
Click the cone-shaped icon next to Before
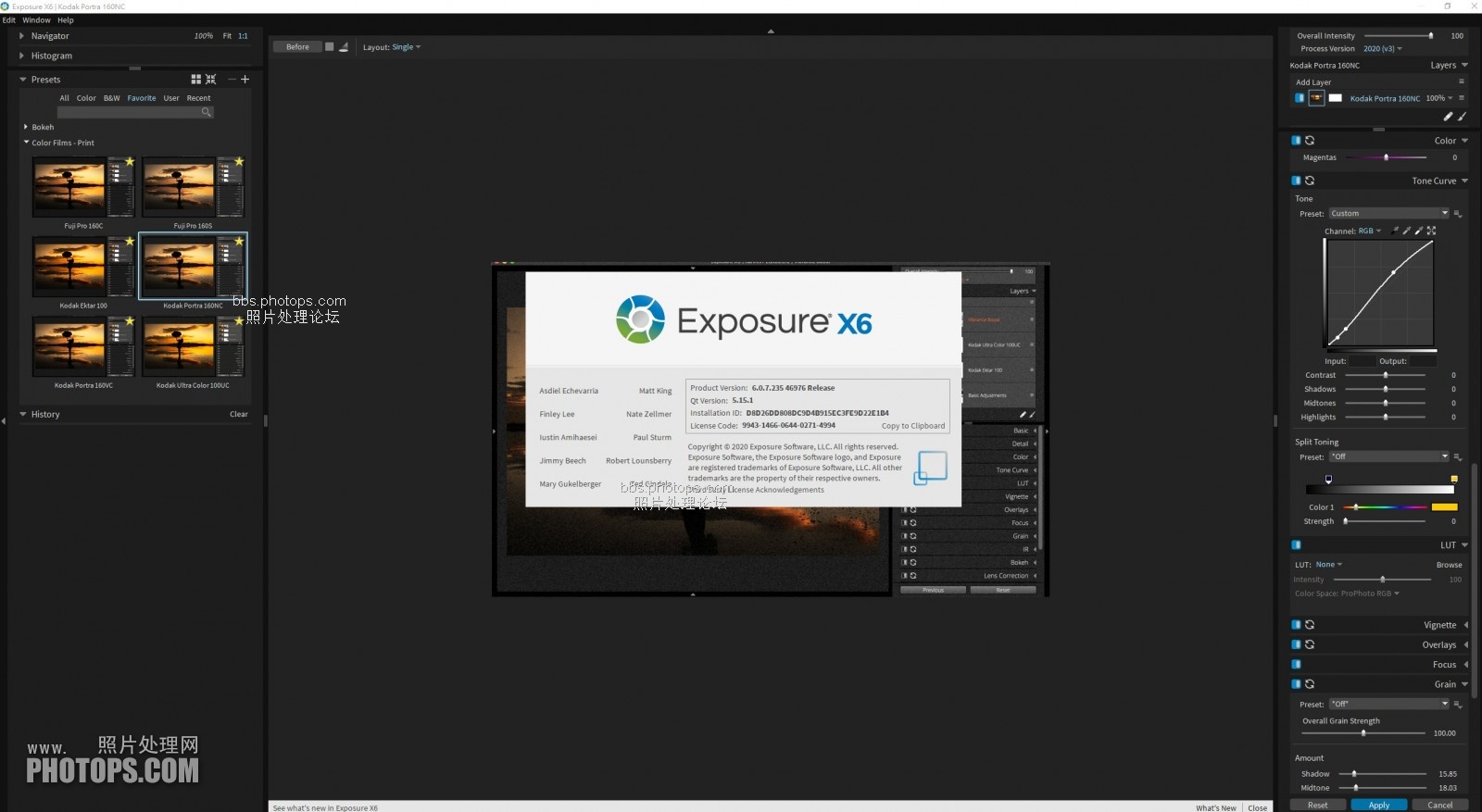click(344, 47)
